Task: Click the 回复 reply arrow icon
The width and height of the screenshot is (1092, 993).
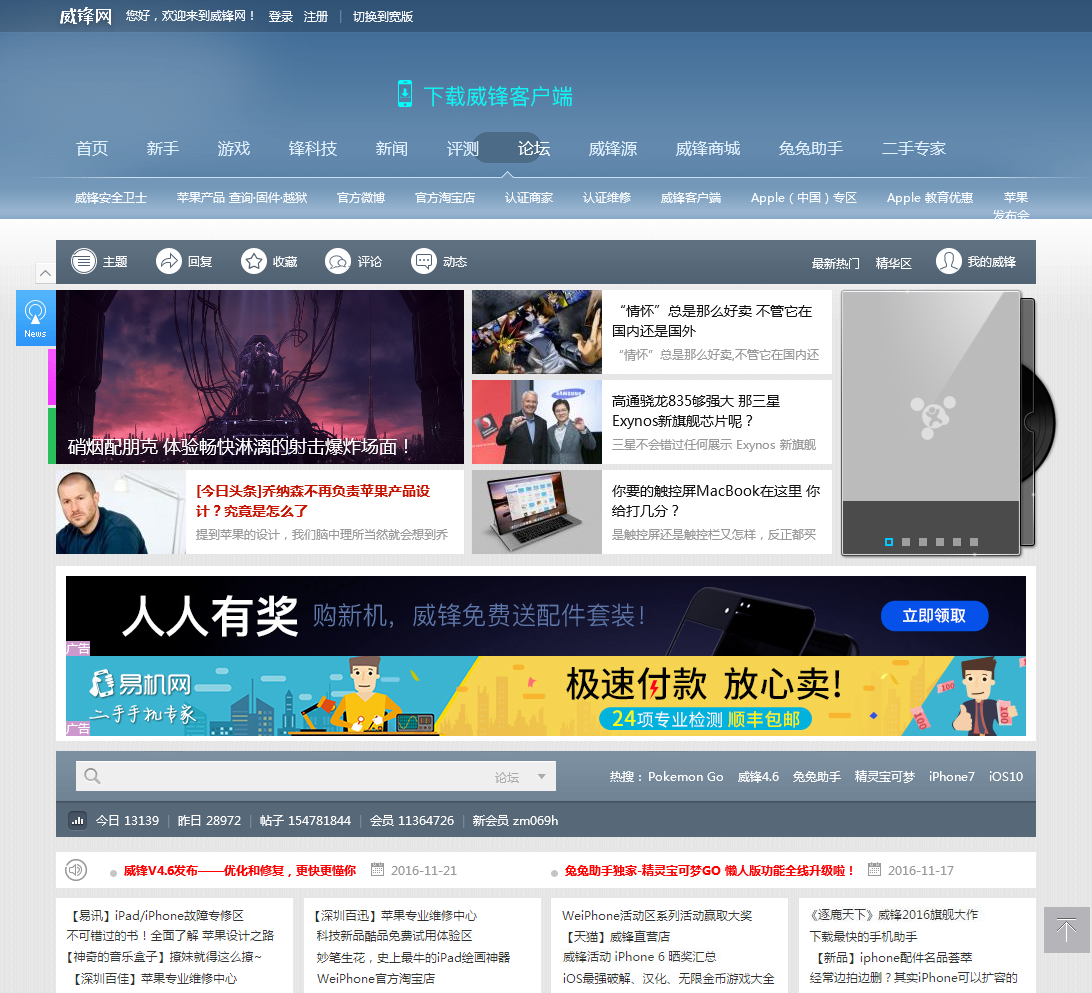Action: point(169,262)
